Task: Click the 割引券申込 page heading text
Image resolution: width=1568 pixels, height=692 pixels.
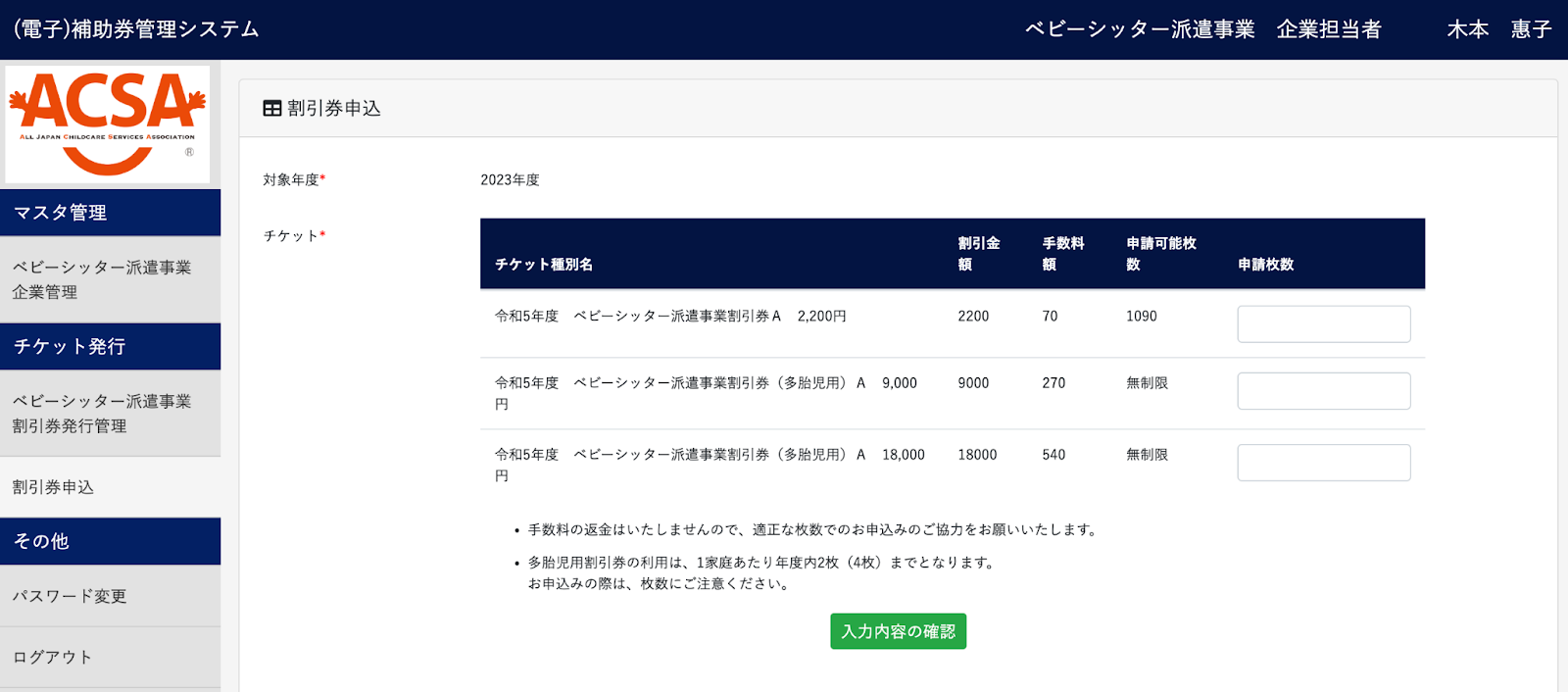Action: pos(334,109)
